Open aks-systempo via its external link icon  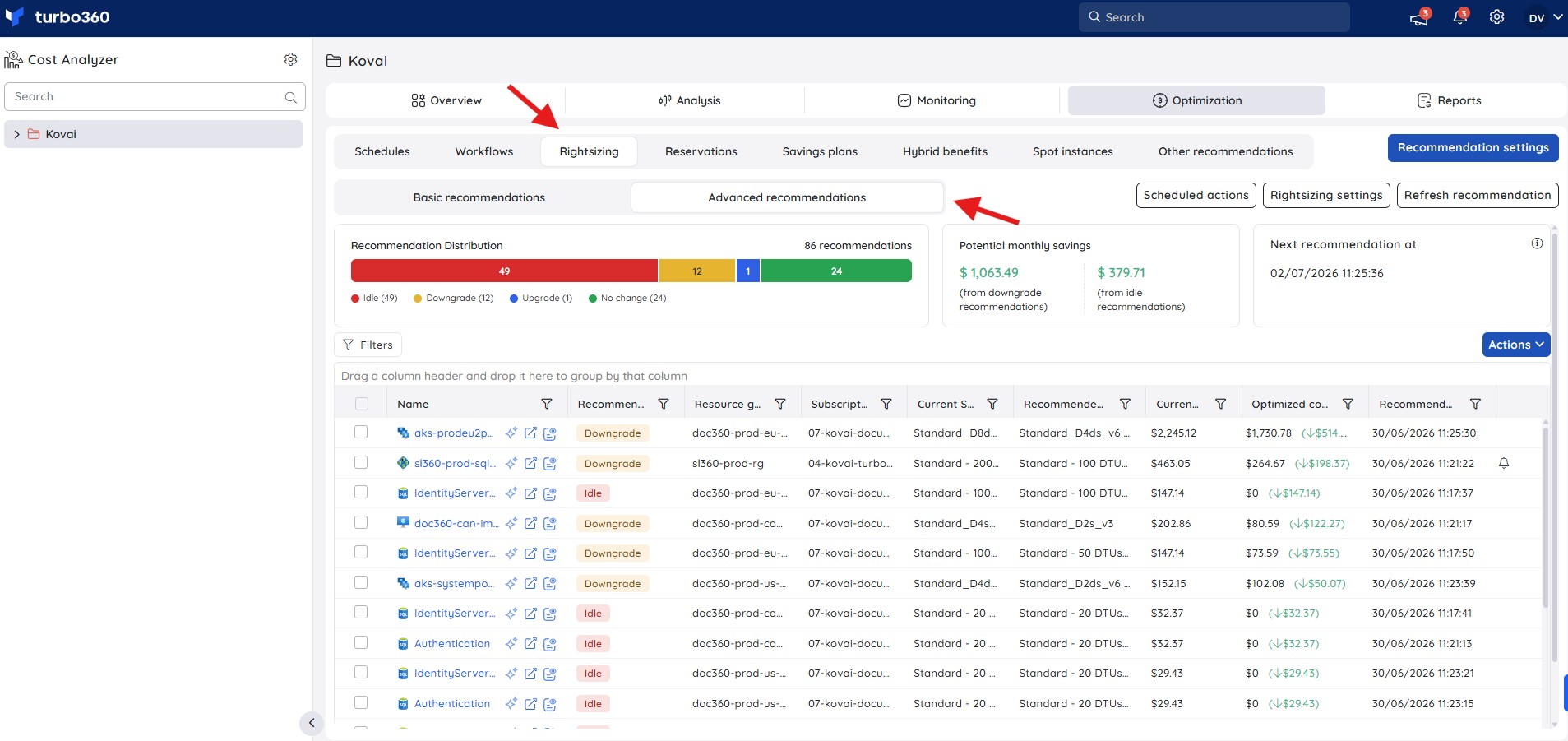click(530, 583)
